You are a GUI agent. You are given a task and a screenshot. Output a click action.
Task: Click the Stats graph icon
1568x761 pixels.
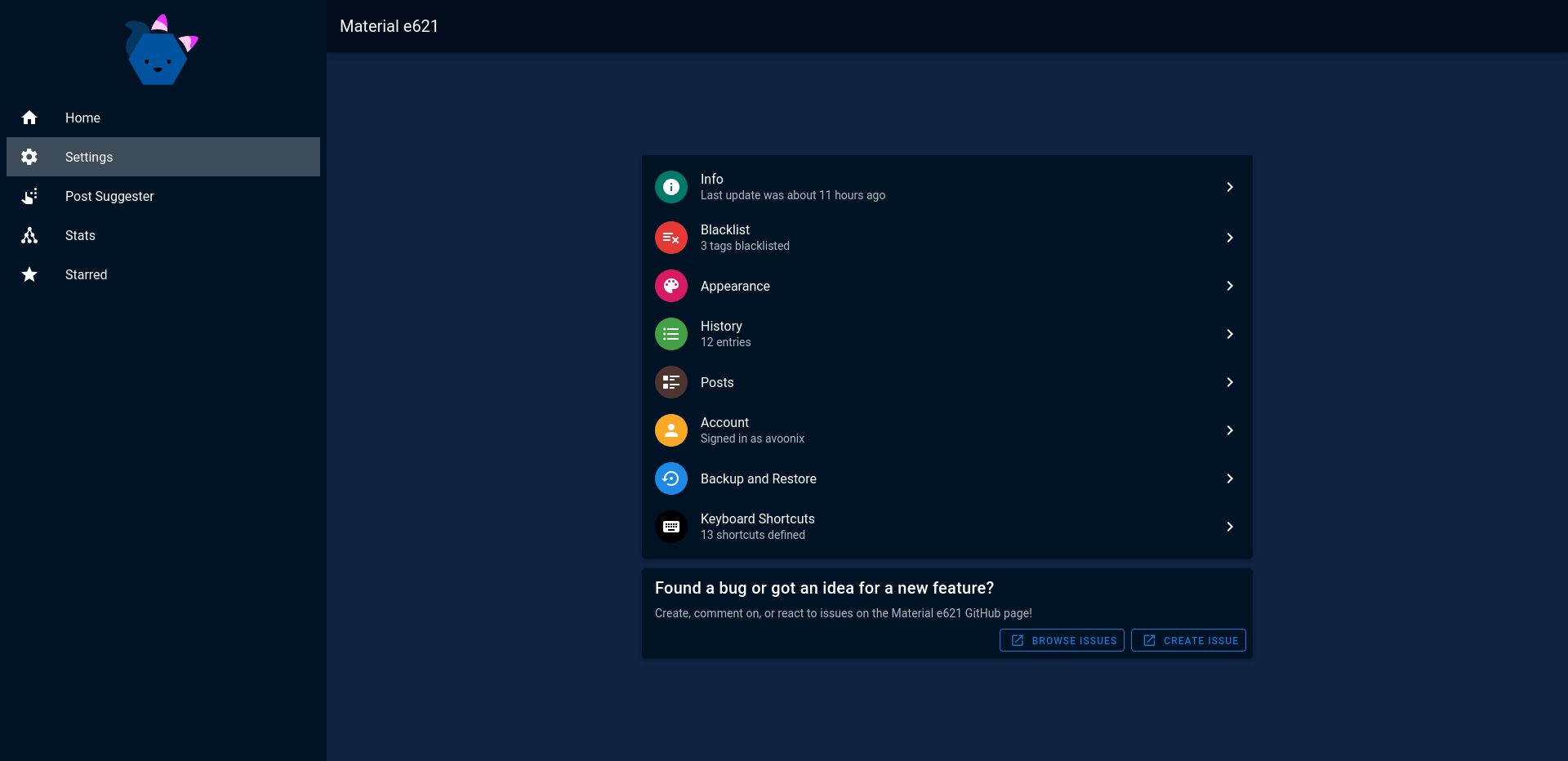(x=29, y=235)
